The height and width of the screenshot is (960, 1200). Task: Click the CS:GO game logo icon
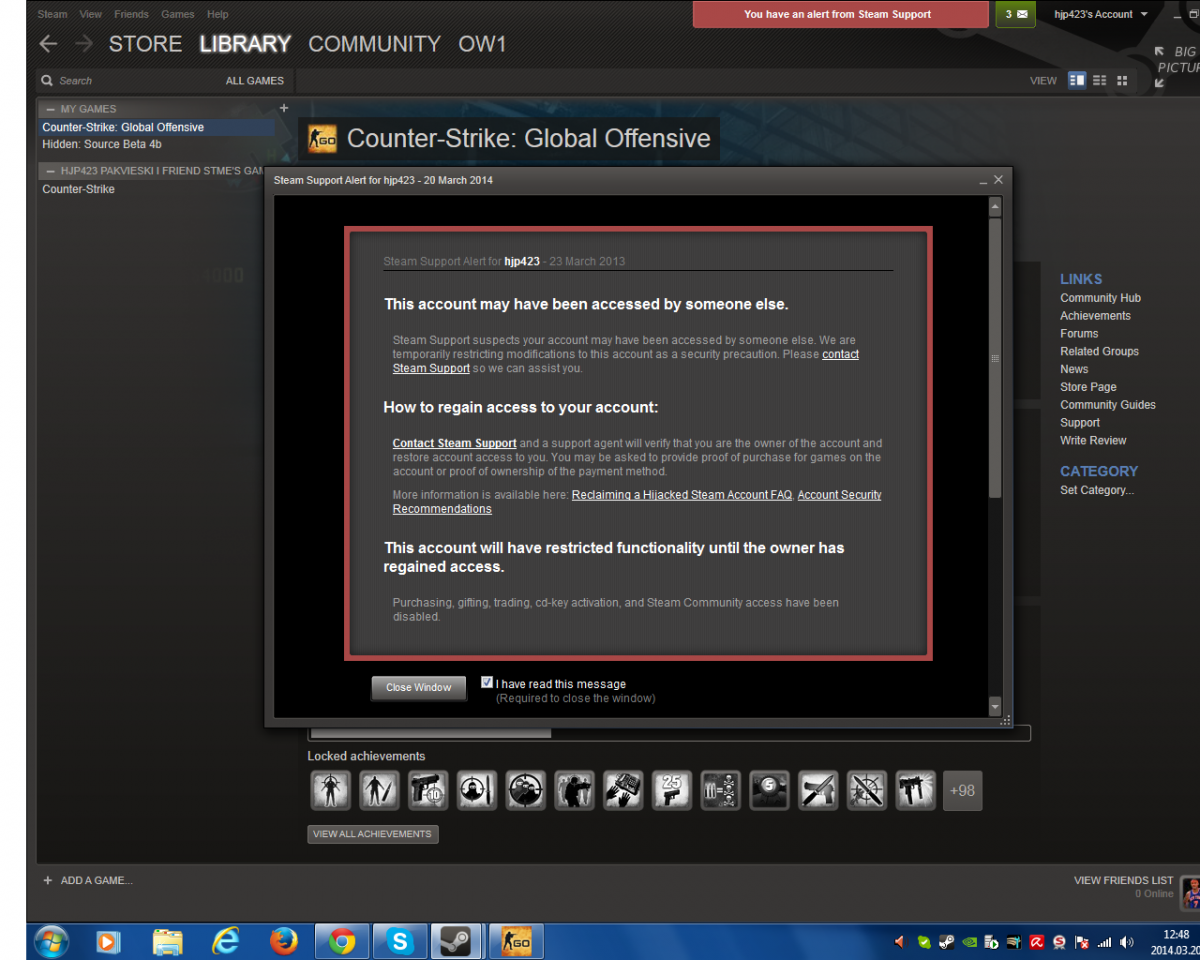tap(322, 139)
